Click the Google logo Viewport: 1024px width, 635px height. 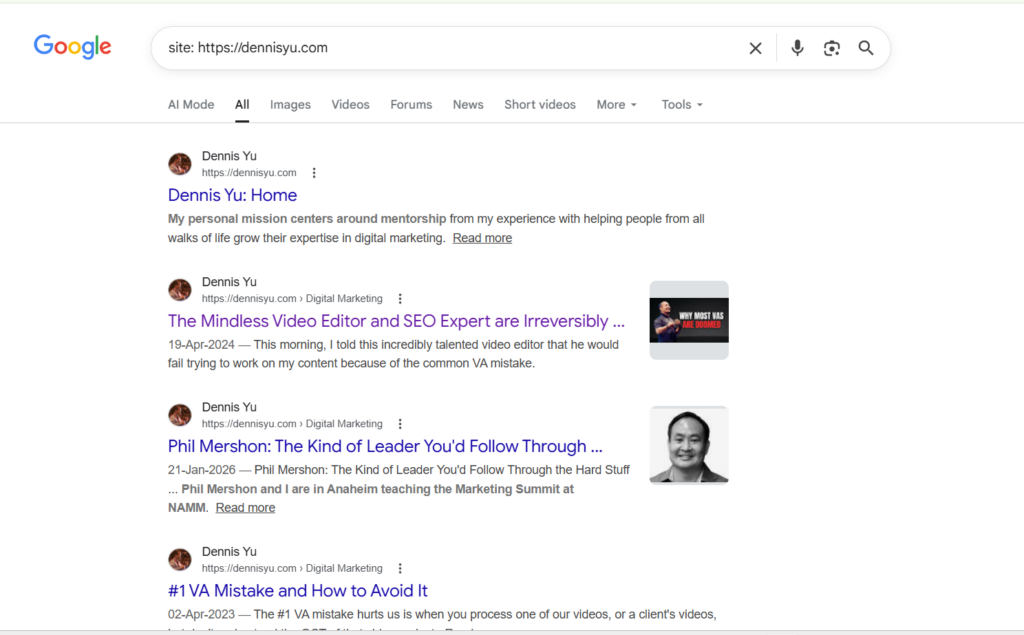pyautogui.click(x=72, y=47)
